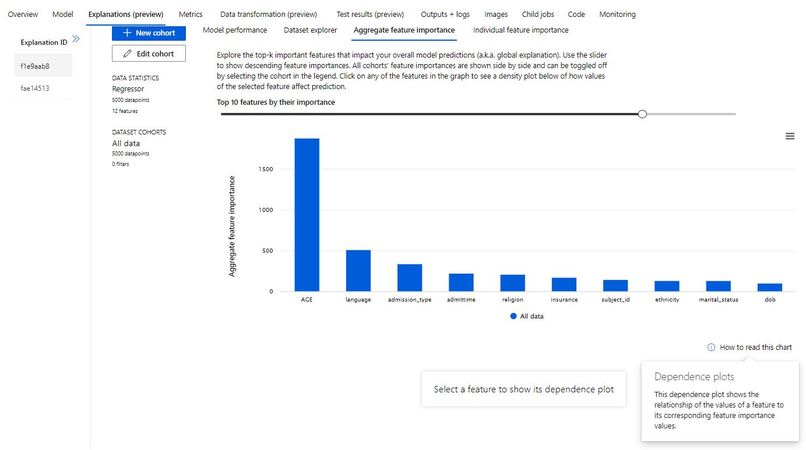Open the Child jobs tab
Screen dimensions: 806x450
[538, 14]
